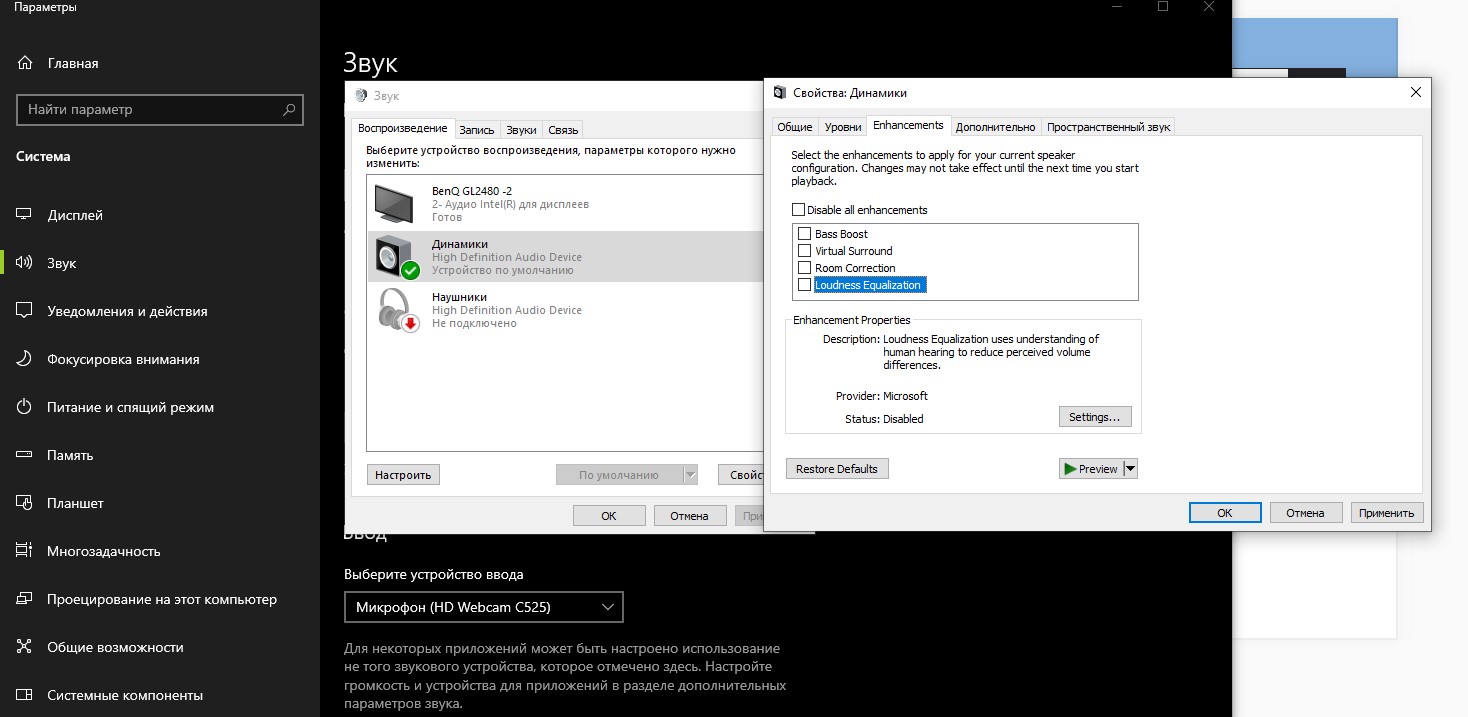Click the Найти параметр search field

coord(150,110)
